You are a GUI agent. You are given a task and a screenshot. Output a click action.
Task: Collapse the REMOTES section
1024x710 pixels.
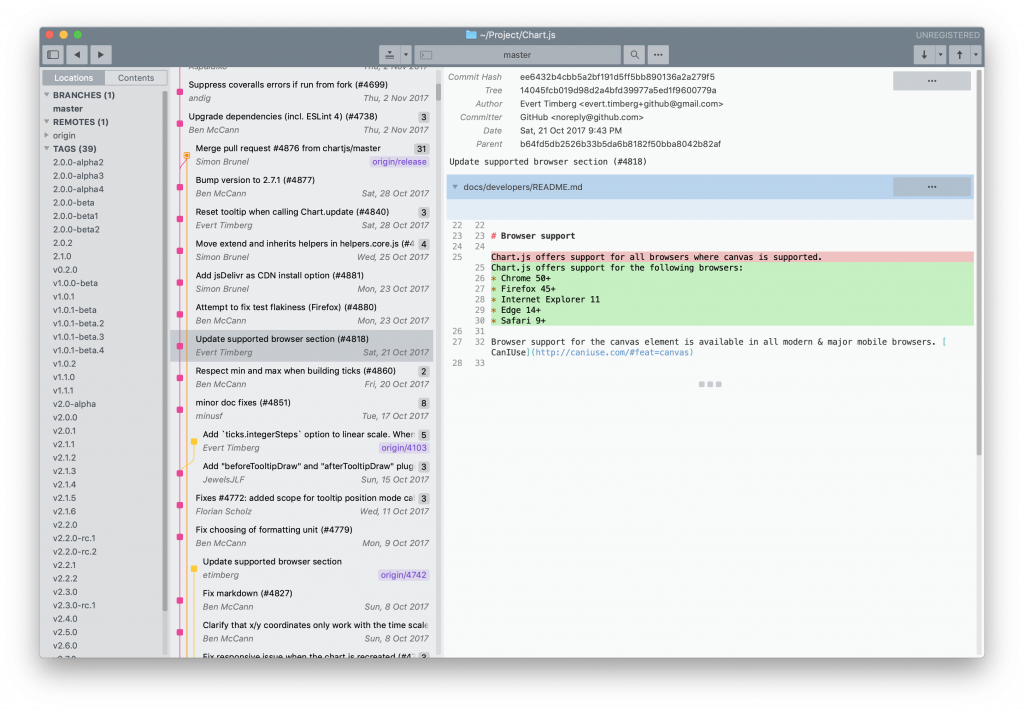click(x=47, y=121)
